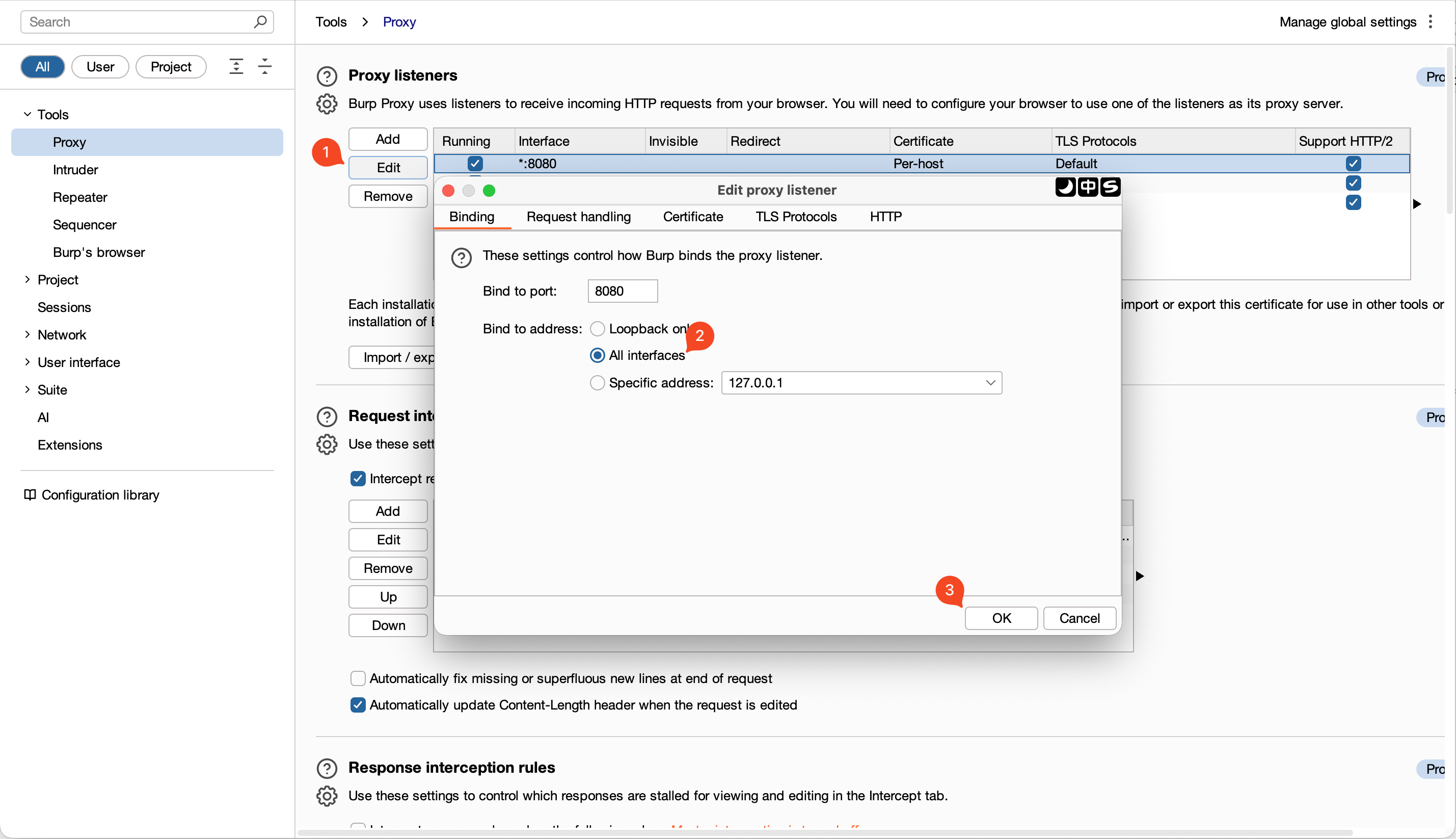Click the Configuration library book icon
Image resolution: width=1456 pixels, height=839 pixels.
tap(30, 495)
